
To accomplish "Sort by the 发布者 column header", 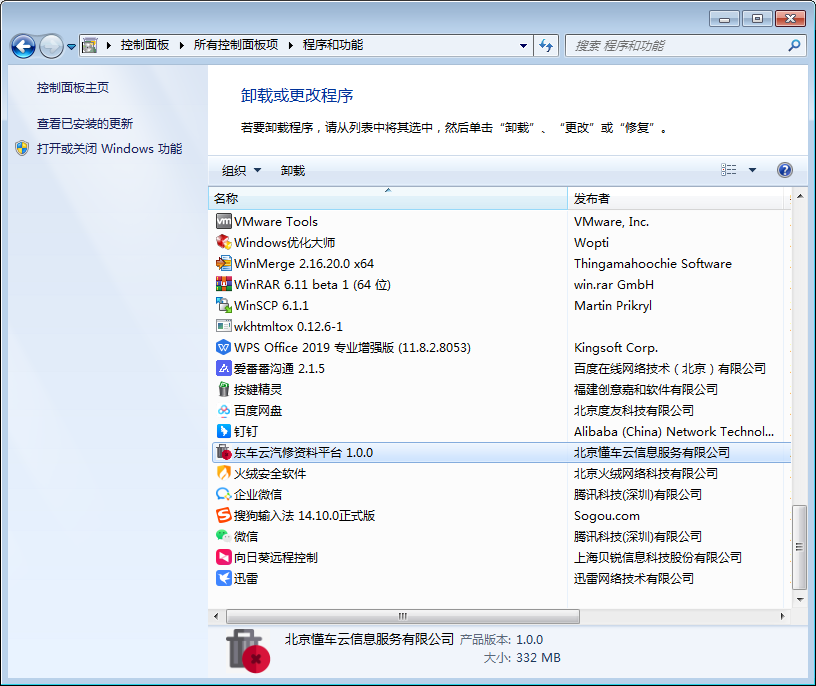I will click(x=675, y=198).
